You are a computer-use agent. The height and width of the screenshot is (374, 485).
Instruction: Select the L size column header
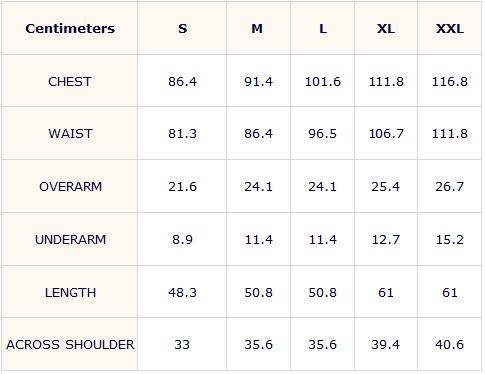coord(323,29)
